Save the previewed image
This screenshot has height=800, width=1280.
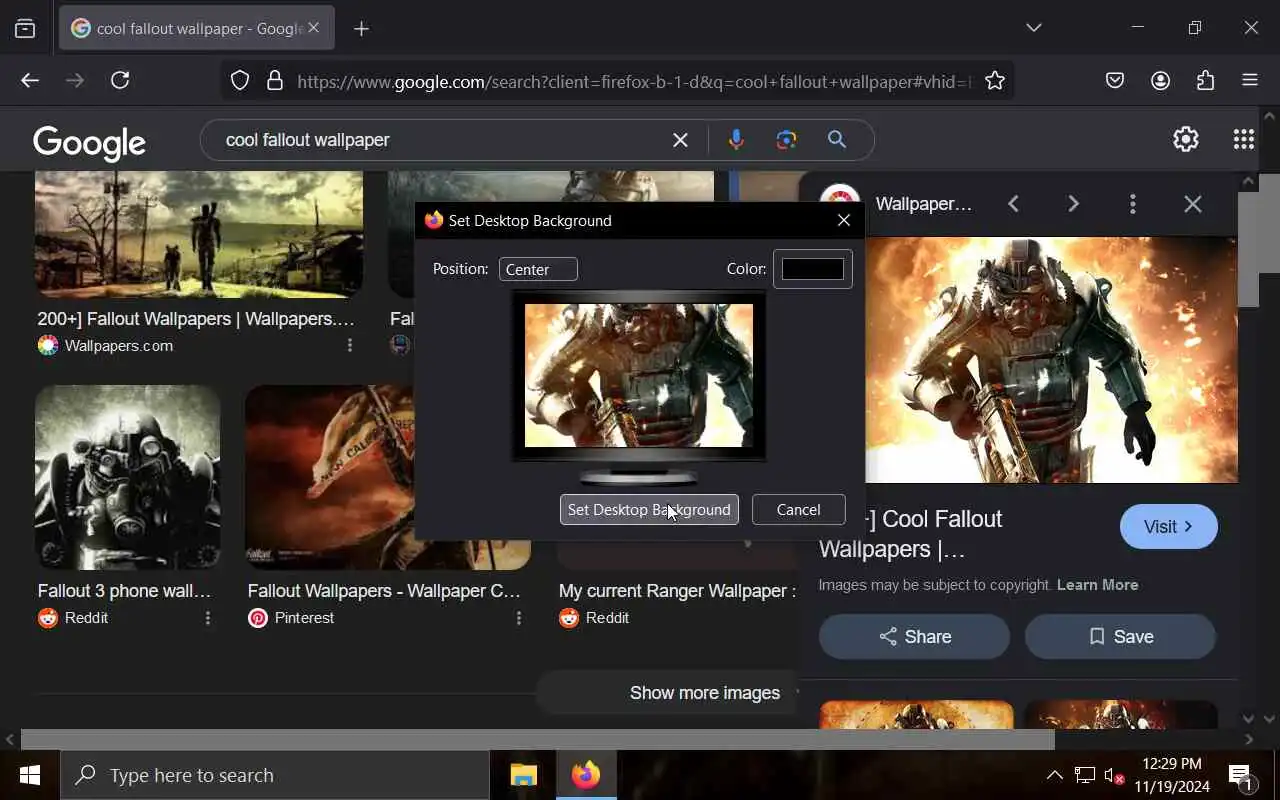(x=1120, y=637)
